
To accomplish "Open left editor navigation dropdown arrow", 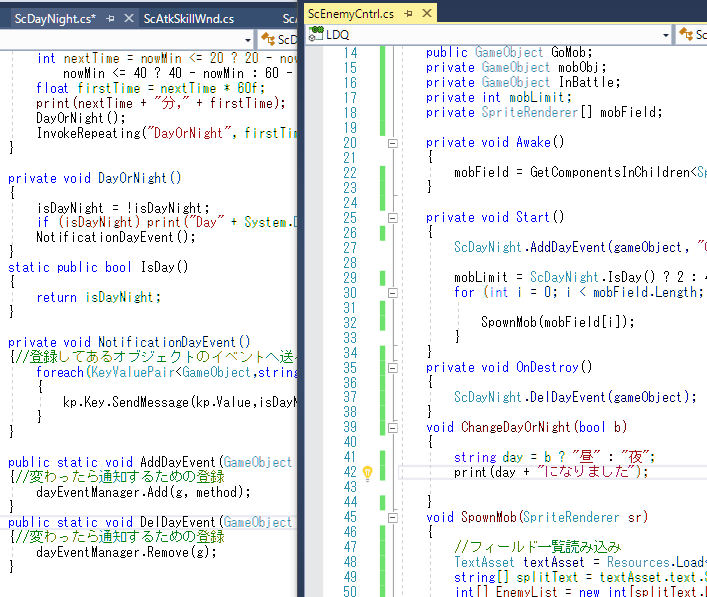I will pyautogui.click(x=248, y=40).
